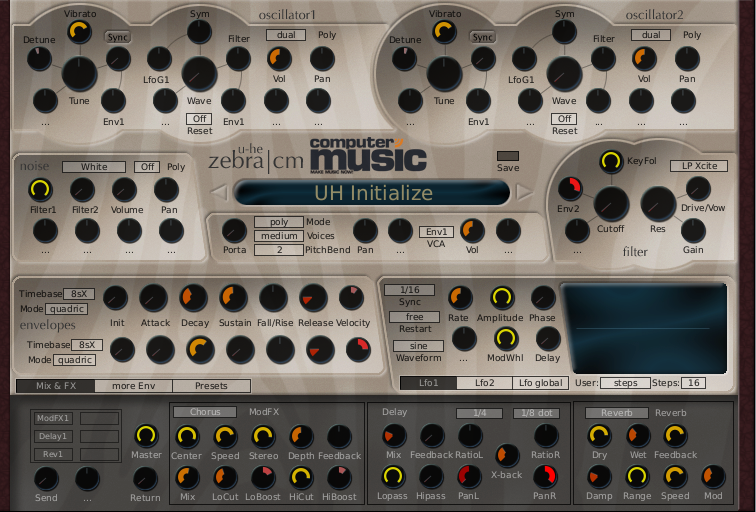Click the Chorus Depth knob
This screenshot has width=756, height=512.
click(x=301, y=436)
